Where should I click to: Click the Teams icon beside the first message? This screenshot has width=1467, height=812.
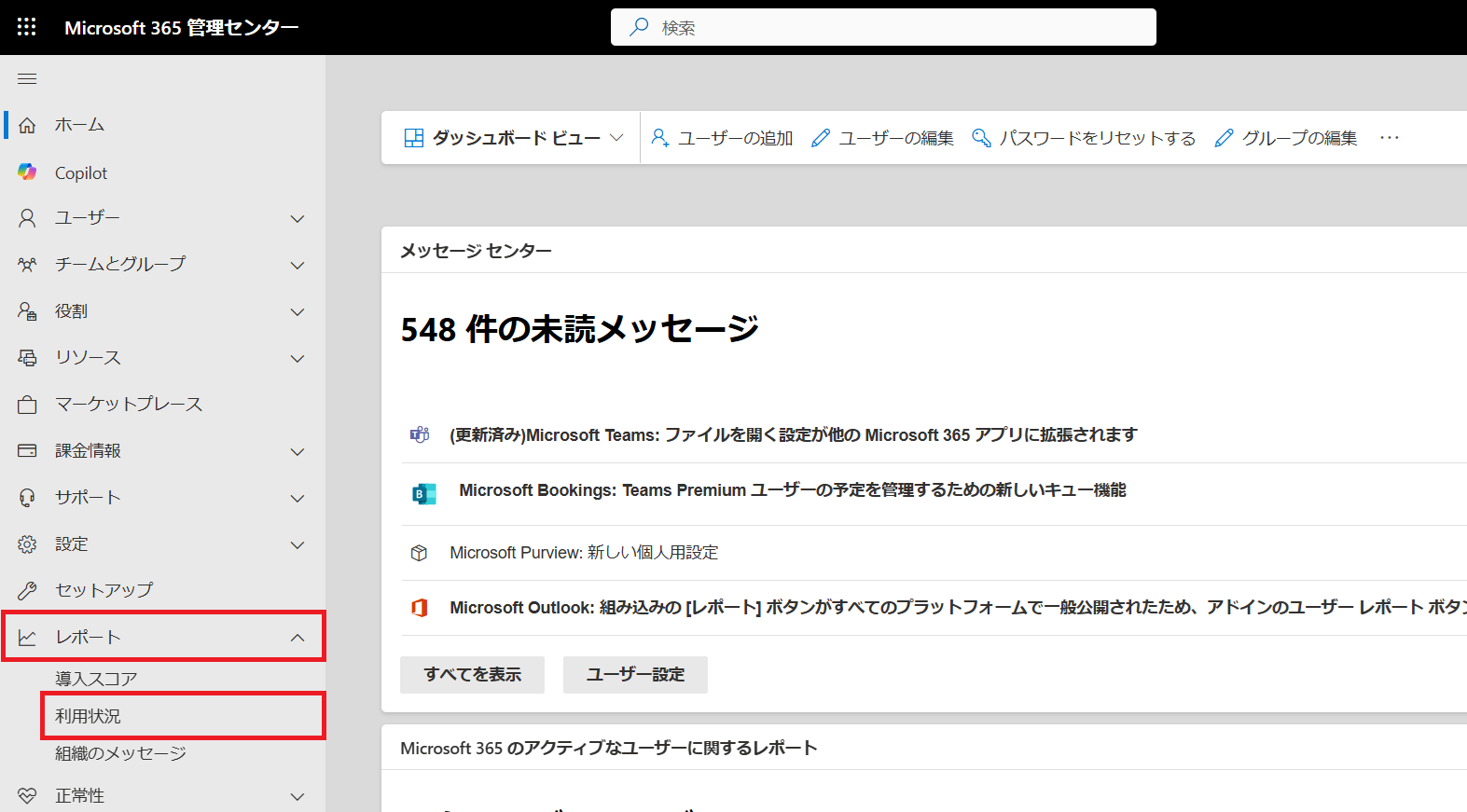tap(420, 434)
